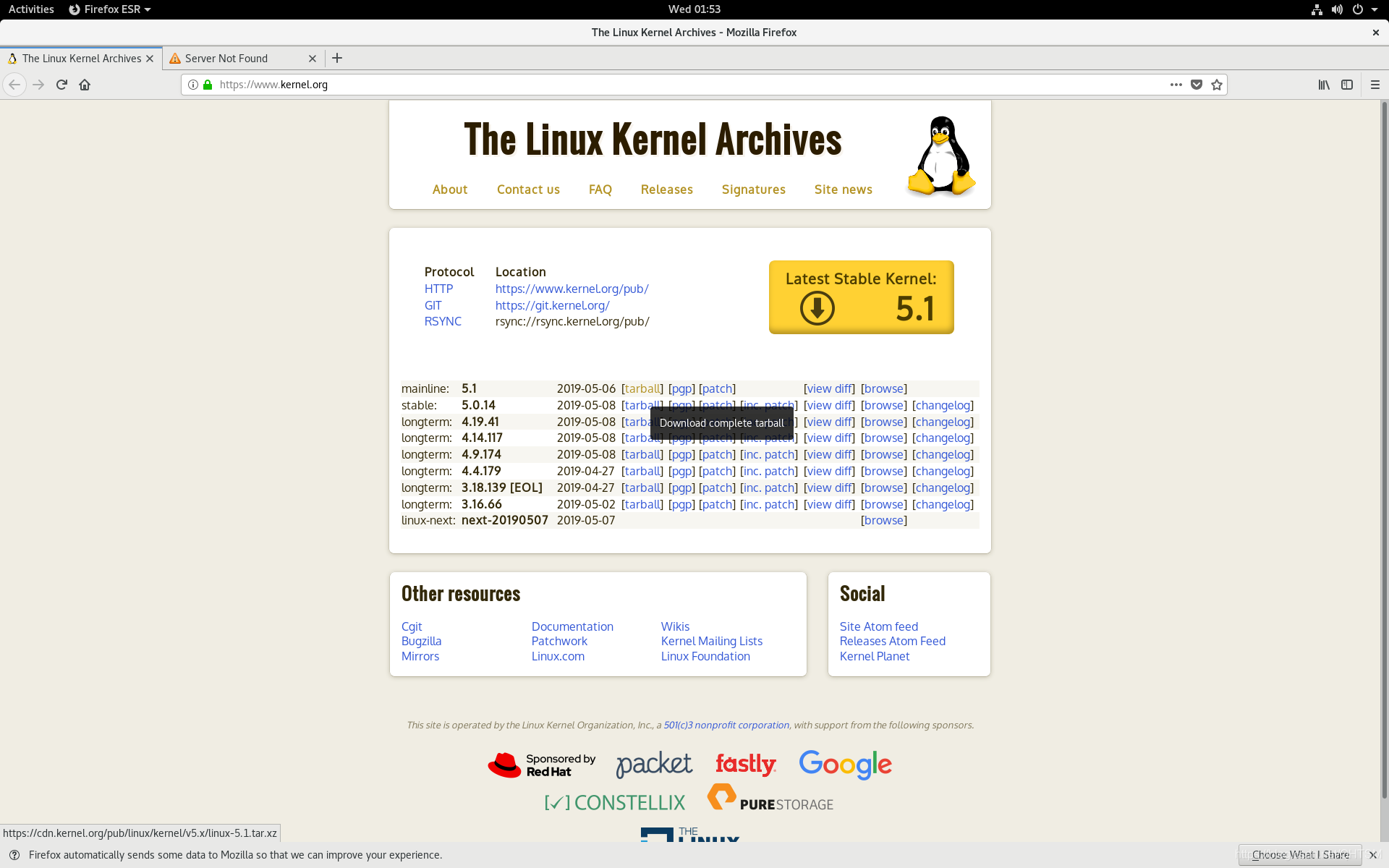
Task: Dismiss the data sharing notification bar
Action: coord(1372,855)
